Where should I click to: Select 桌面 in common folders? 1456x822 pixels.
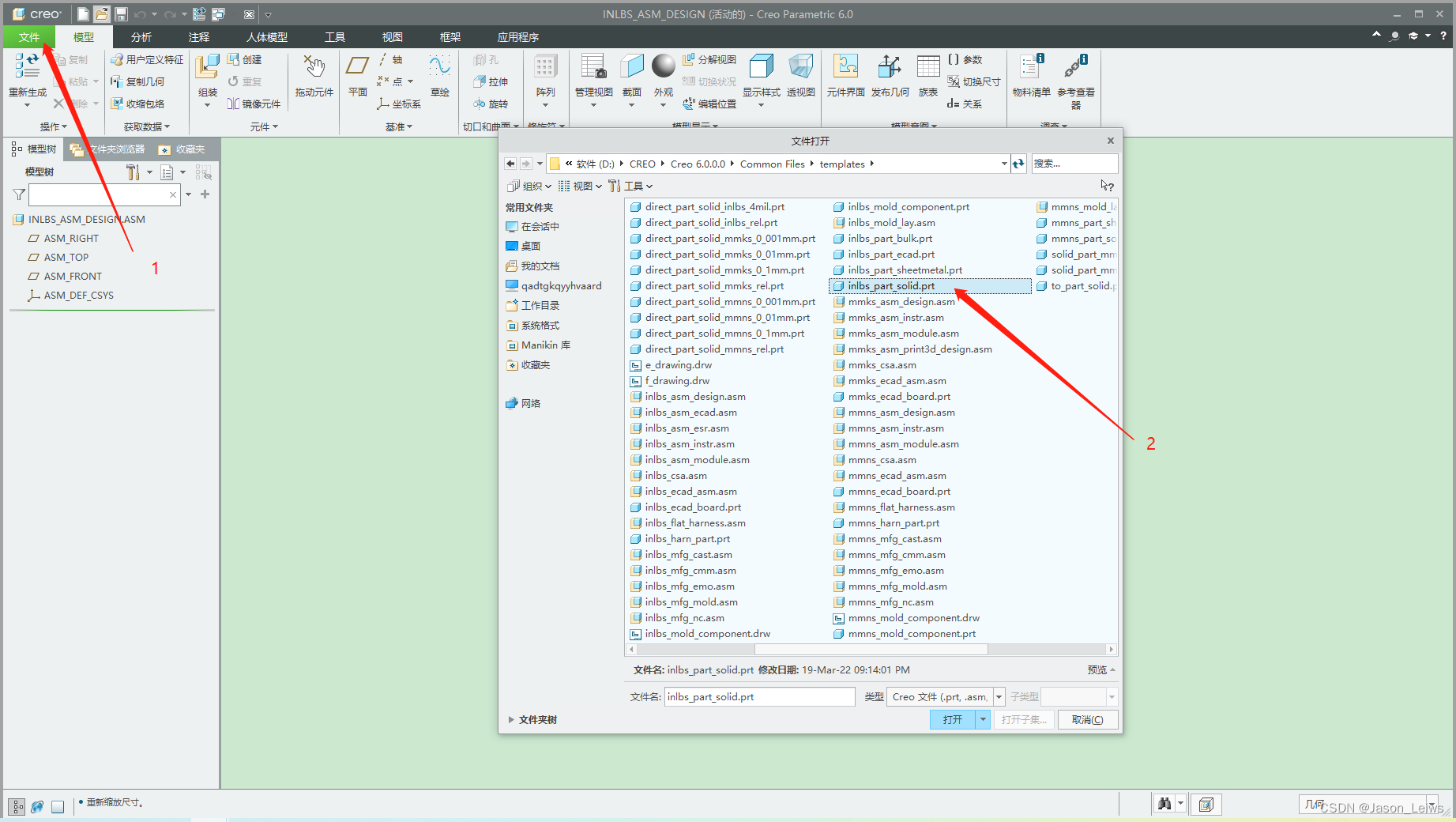pos(523,246)
